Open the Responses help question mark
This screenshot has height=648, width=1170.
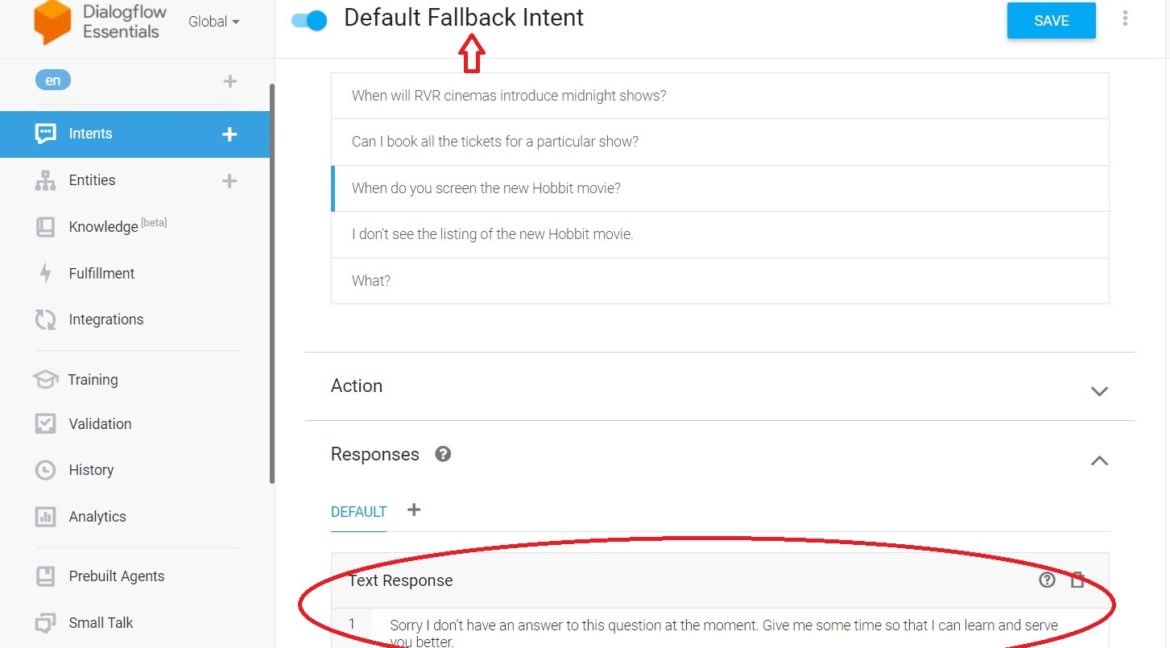click(443, 454)
